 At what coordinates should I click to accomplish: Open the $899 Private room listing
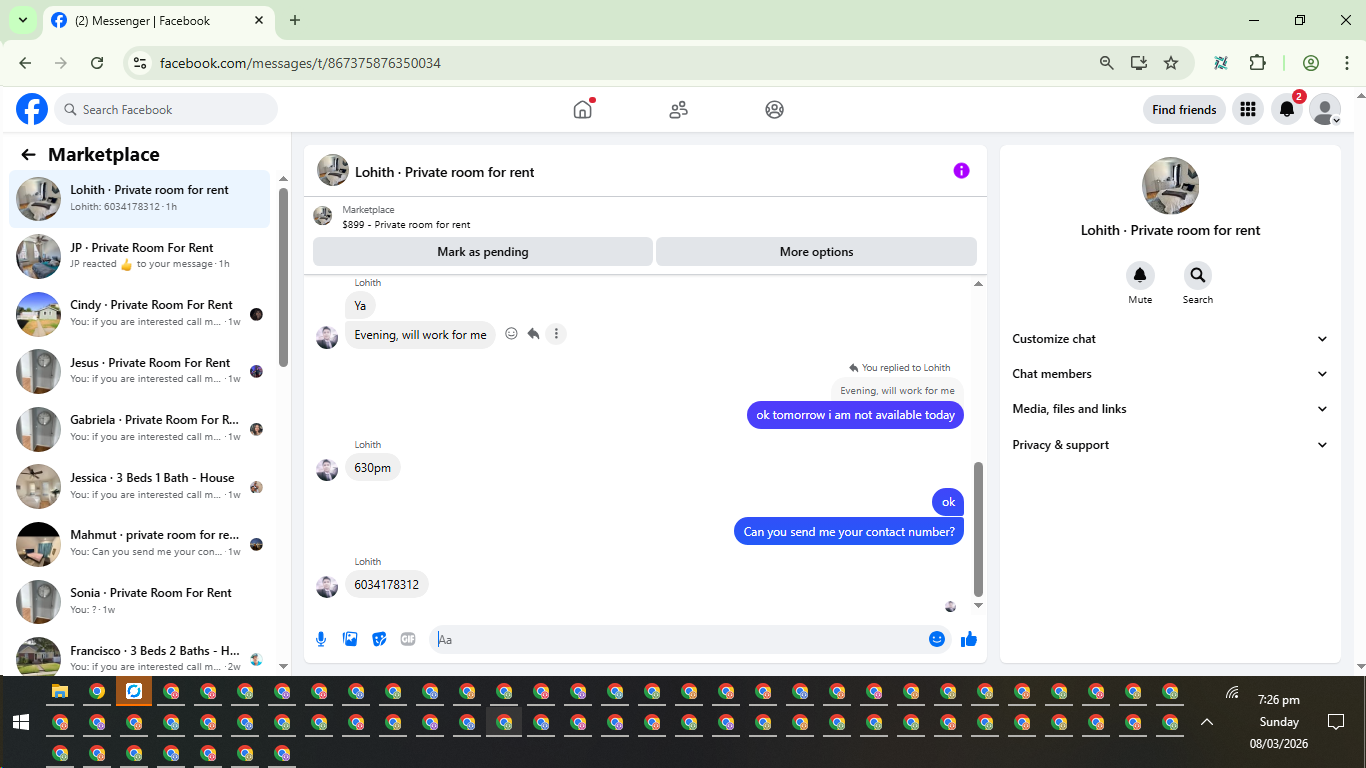[406, 217]
